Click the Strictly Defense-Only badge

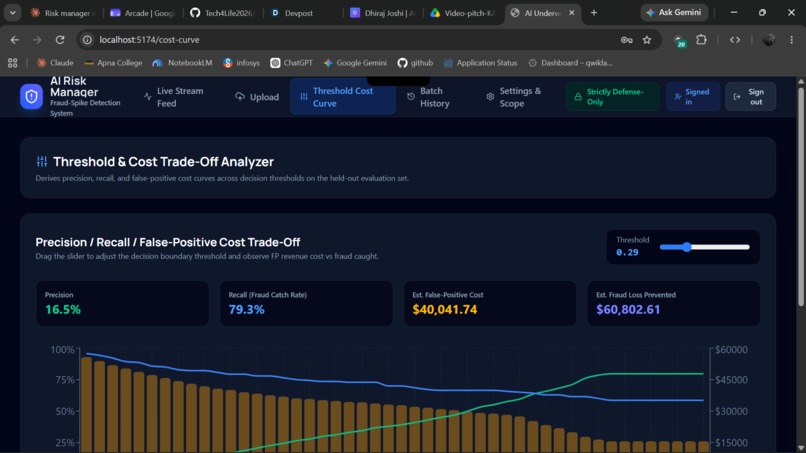click(612, 97)
